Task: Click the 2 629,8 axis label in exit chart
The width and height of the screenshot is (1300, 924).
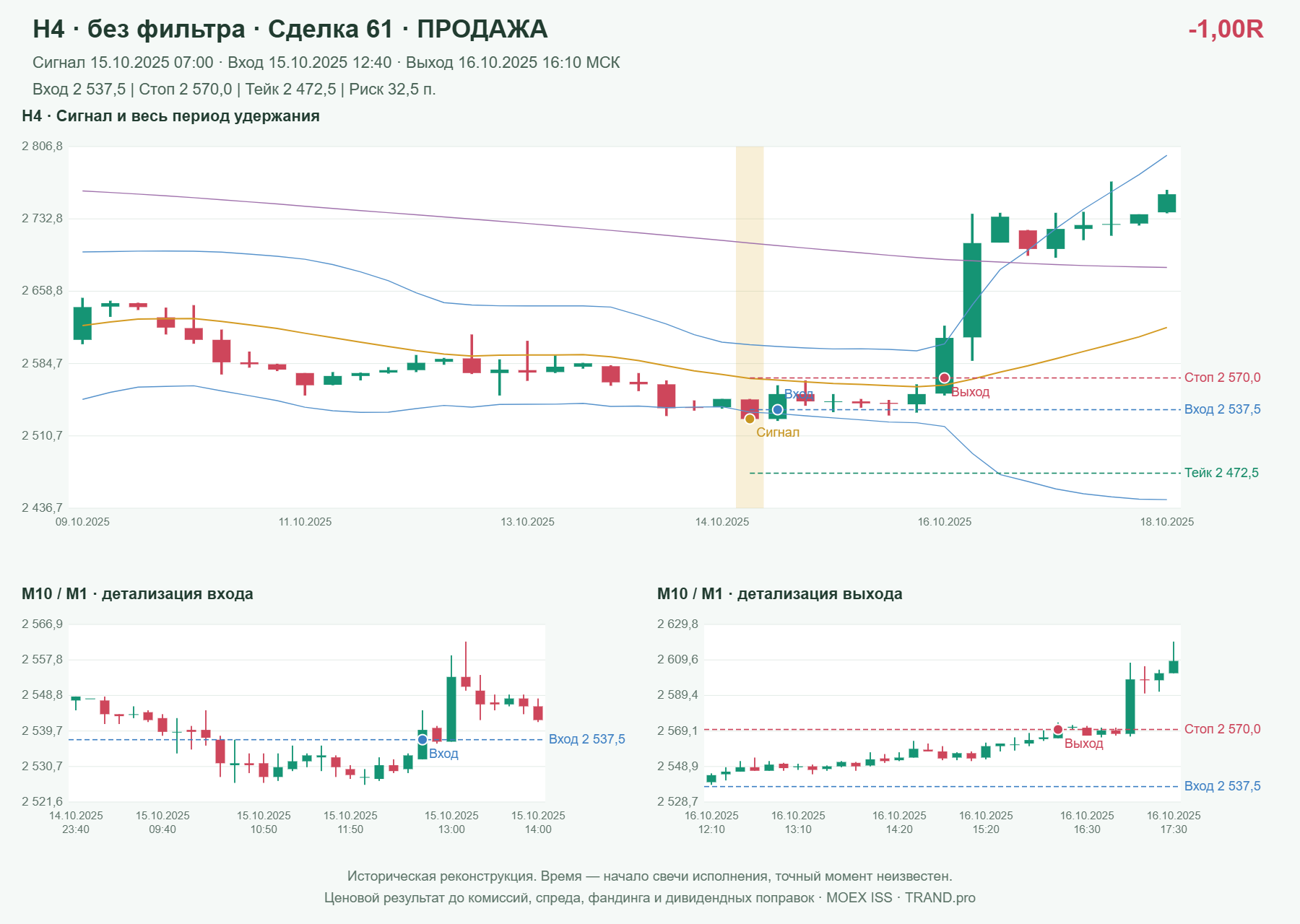Action: (x=677, y=624)
